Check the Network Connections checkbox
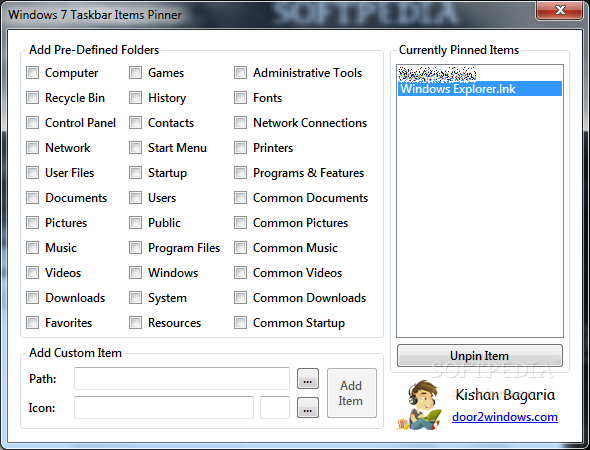Screen dimensions: 590x450 pyautogui.click(x=240, y=123)
